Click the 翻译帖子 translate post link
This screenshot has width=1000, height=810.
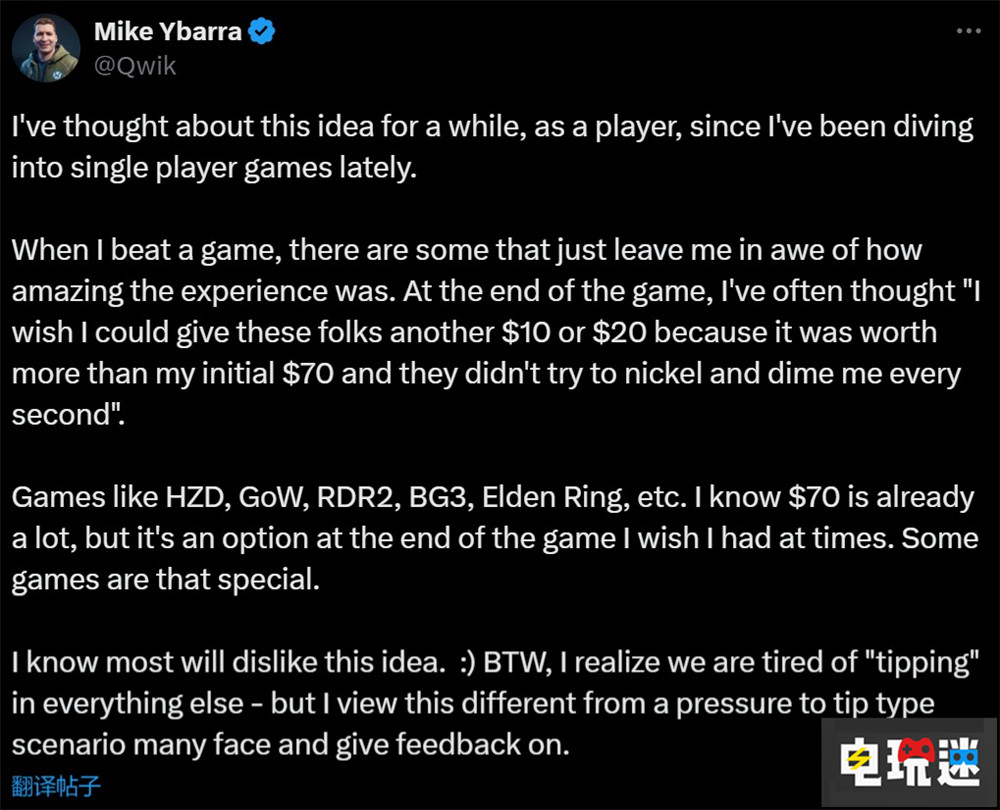(56, 786)
